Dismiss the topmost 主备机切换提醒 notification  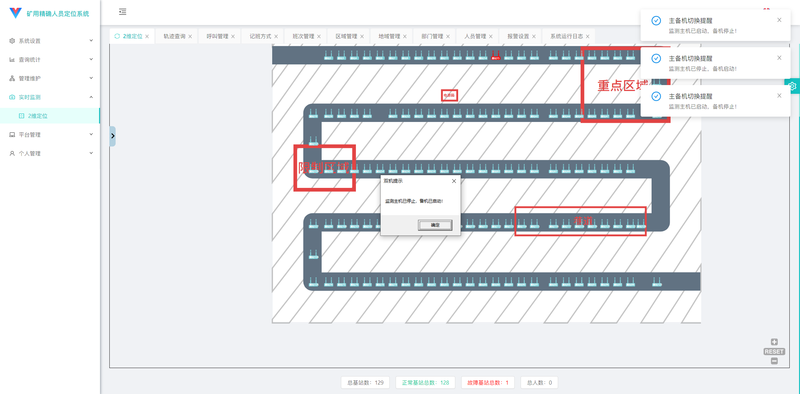pos(779,20)
